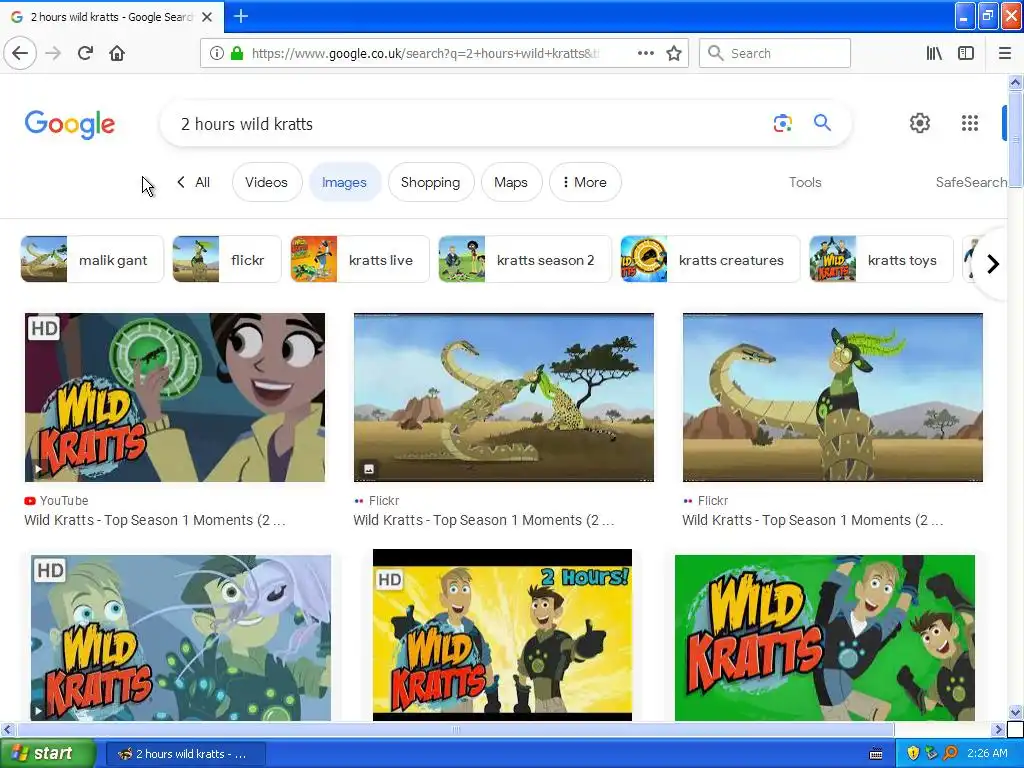Click the orange magnifier tray icon
The height and width of the screenshot is (768, 1024).
pyautogui.click(x=950, y=753)
